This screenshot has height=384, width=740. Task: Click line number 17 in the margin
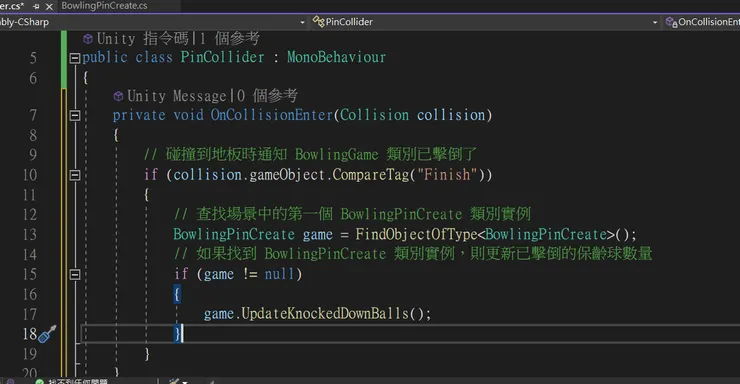tap(29, 314)
